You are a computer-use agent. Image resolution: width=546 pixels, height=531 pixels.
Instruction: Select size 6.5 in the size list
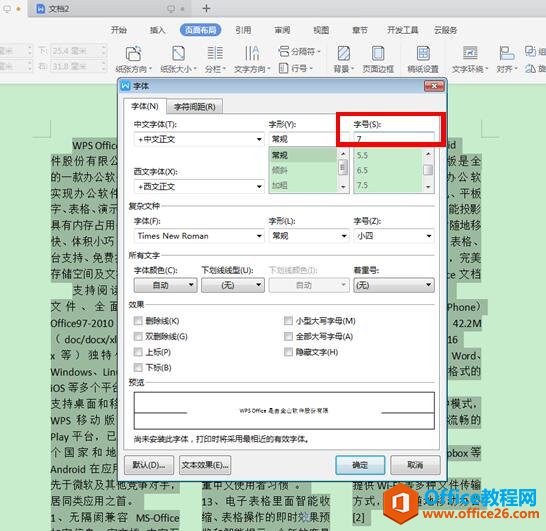point(388,170)
